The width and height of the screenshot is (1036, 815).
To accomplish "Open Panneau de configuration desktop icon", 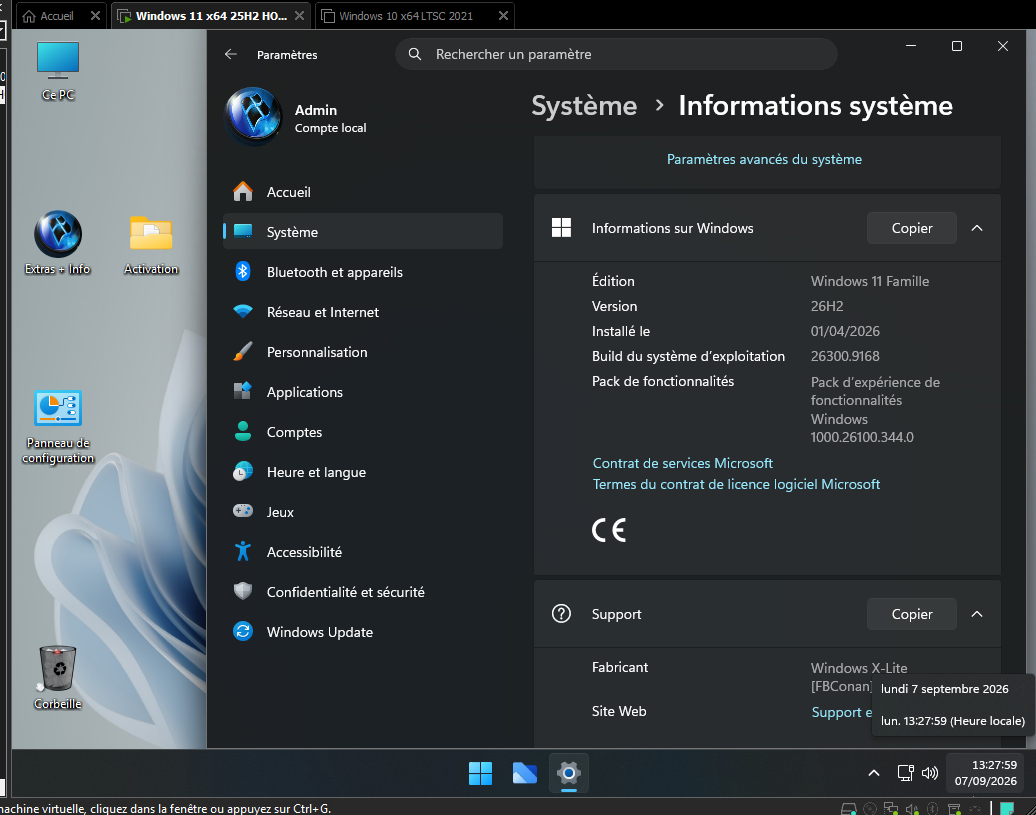I will pos(58,426).
